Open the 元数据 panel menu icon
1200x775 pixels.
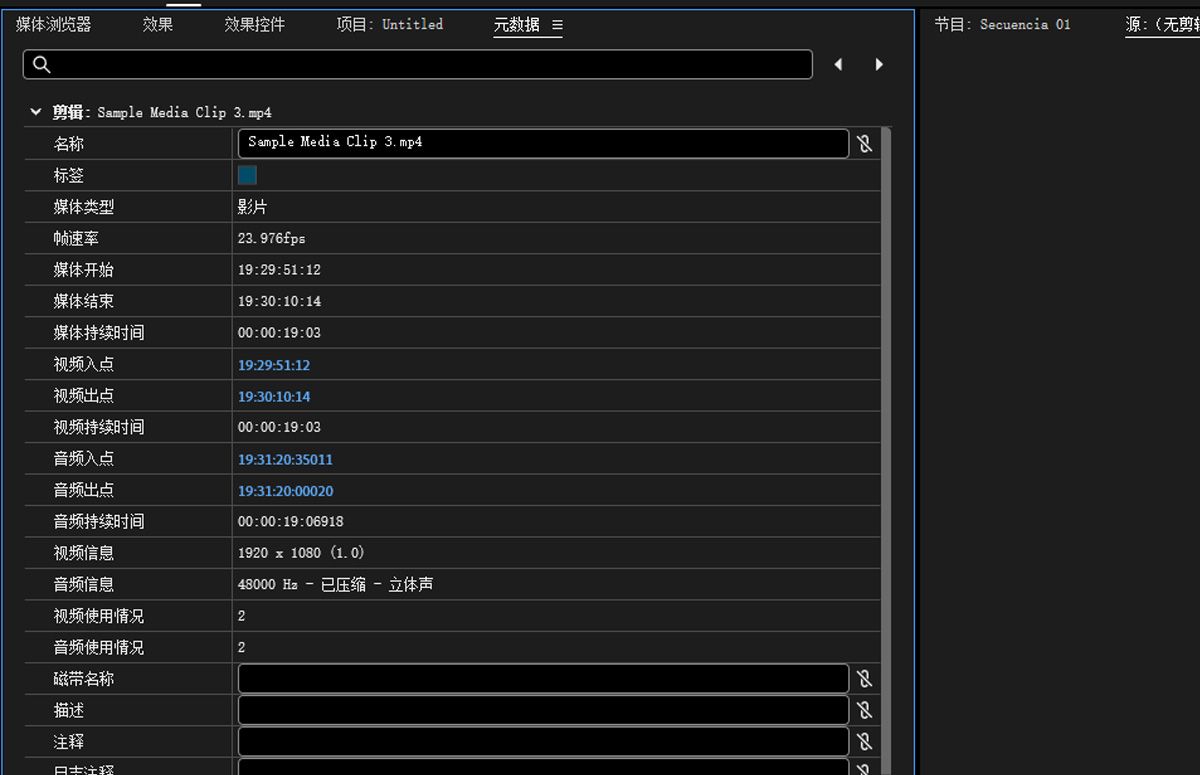(557, 25)
